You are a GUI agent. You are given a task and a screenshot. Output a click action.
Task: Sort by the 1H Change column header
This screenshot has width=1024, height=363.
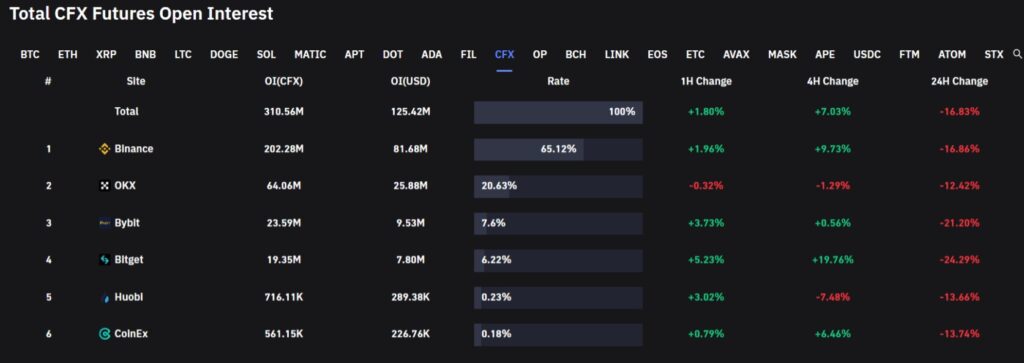[x=705, y=82]
